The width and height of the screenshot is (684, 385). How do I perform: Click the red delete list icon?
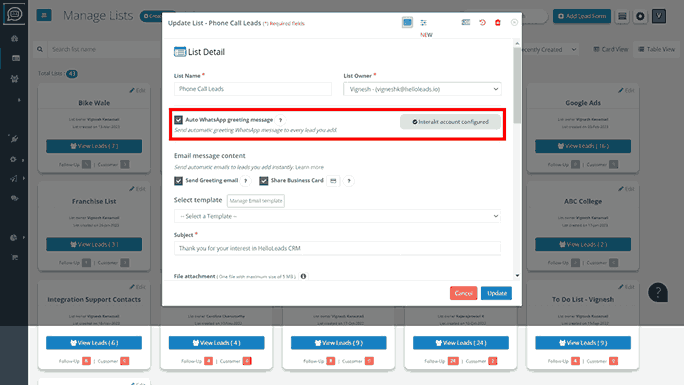[498, 22]
